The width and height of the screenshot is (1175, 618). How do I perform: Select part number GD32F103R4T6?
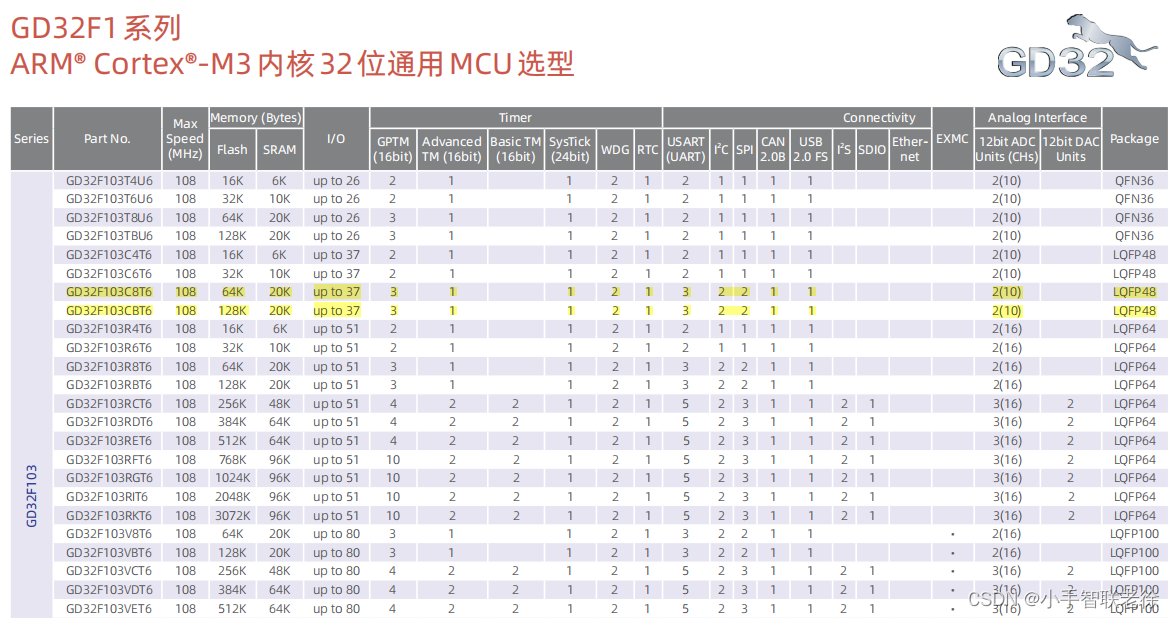click(x=109, y=329)
